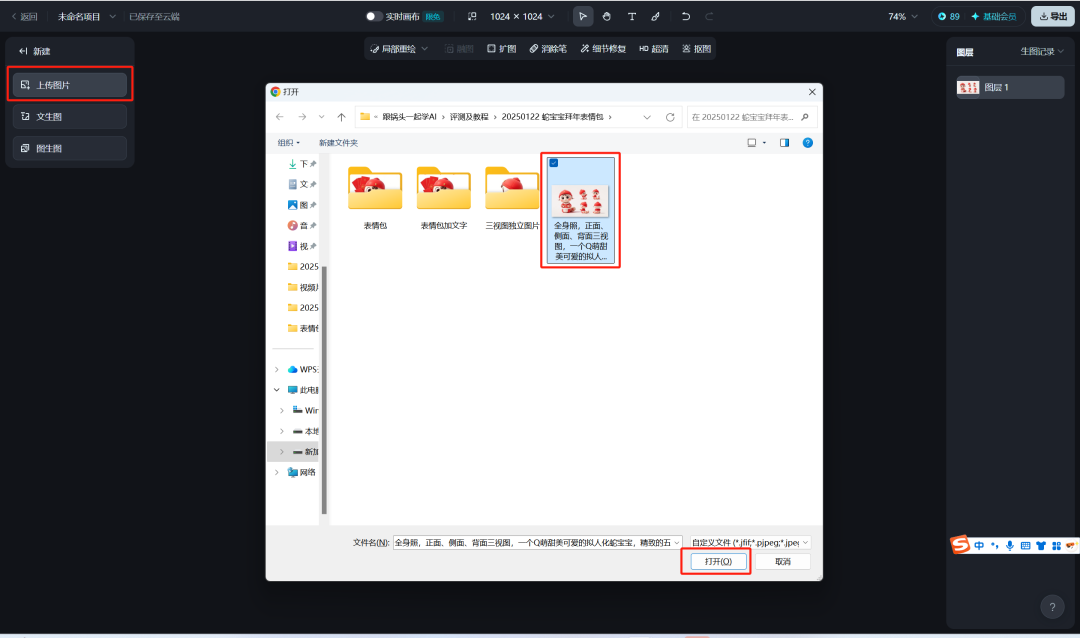Screen dimensions: 1080x638
Task: Toggle the 实时画布 live canvas switch
Action: [x=373, y=15]
